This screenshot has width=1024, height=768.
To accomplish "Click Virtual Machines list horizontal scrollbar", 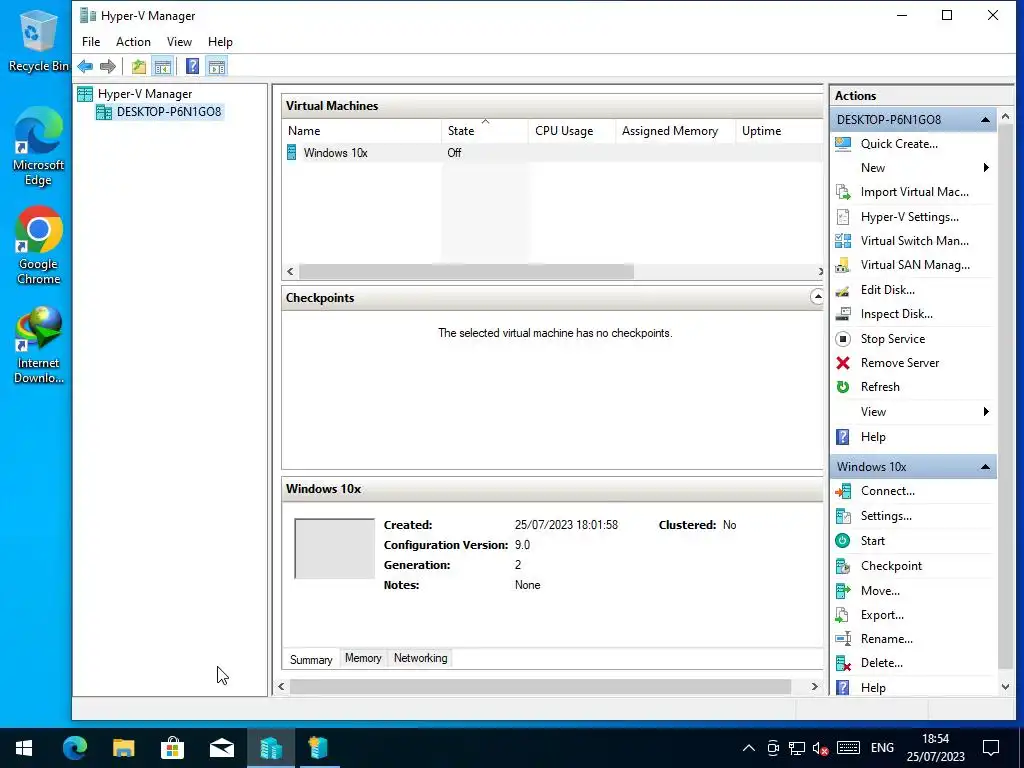I will tap(466, 271).
